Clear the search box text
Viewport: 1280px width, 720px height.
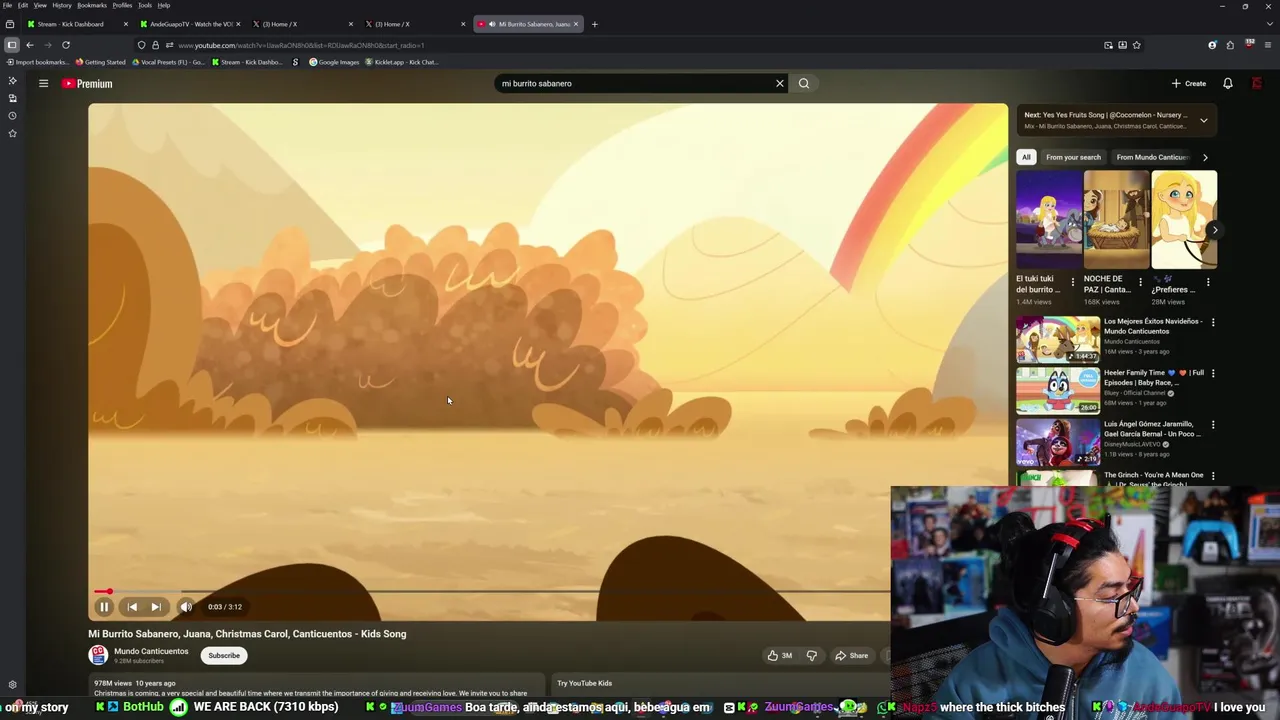[x=780, y=84]
